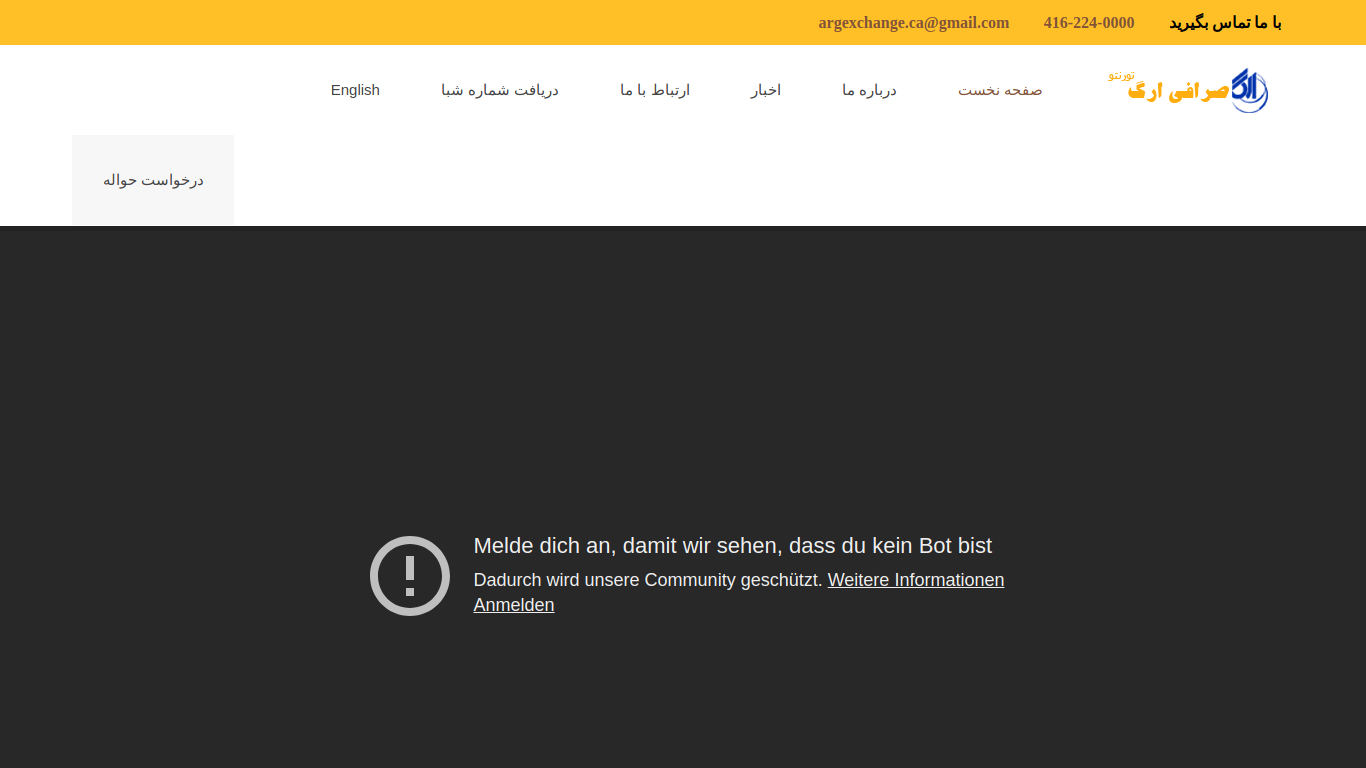Click the argexchange.ca@gmail.com email address
Viewport: 1366px width, 768px height.
click(914, 23)
